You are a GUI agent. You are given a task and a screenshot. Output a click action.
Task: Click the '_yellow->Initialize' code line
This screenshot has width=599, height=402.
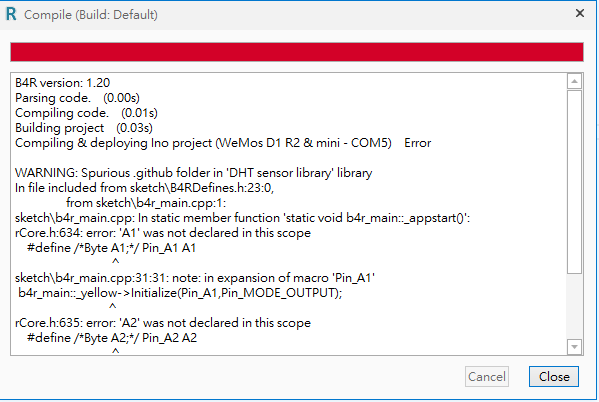pyautogui.click(x=180, y=293)
